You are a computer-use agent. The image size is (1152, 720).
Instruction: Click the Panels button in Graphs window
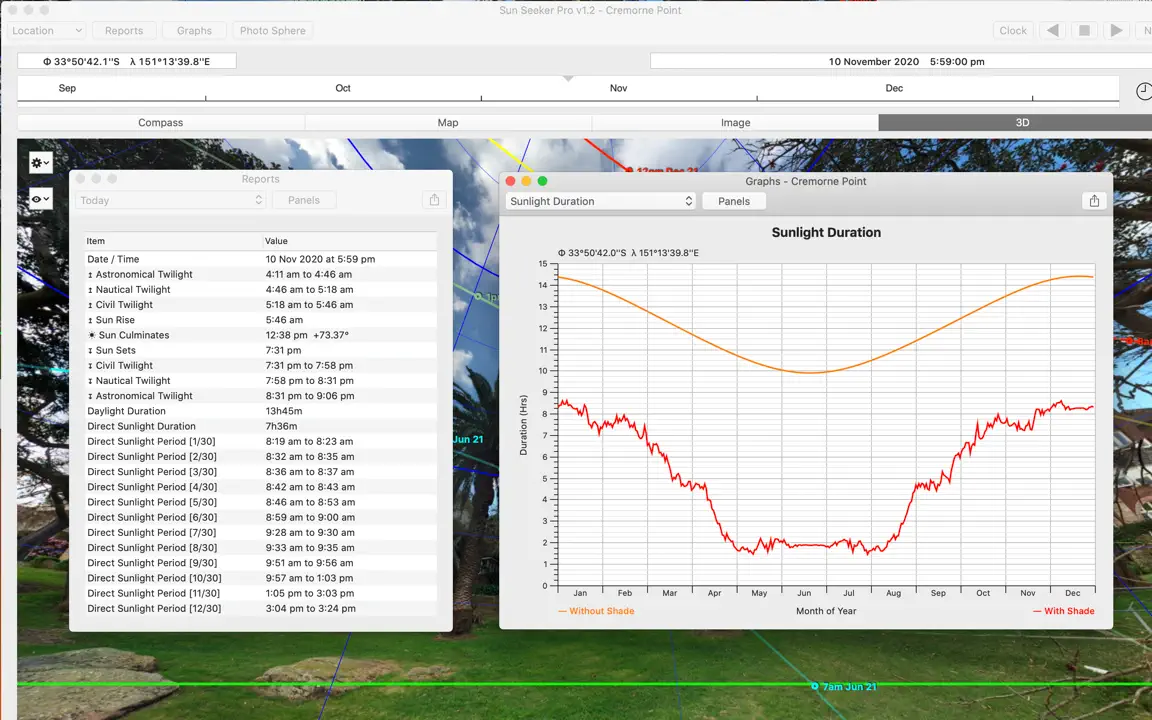734,201
